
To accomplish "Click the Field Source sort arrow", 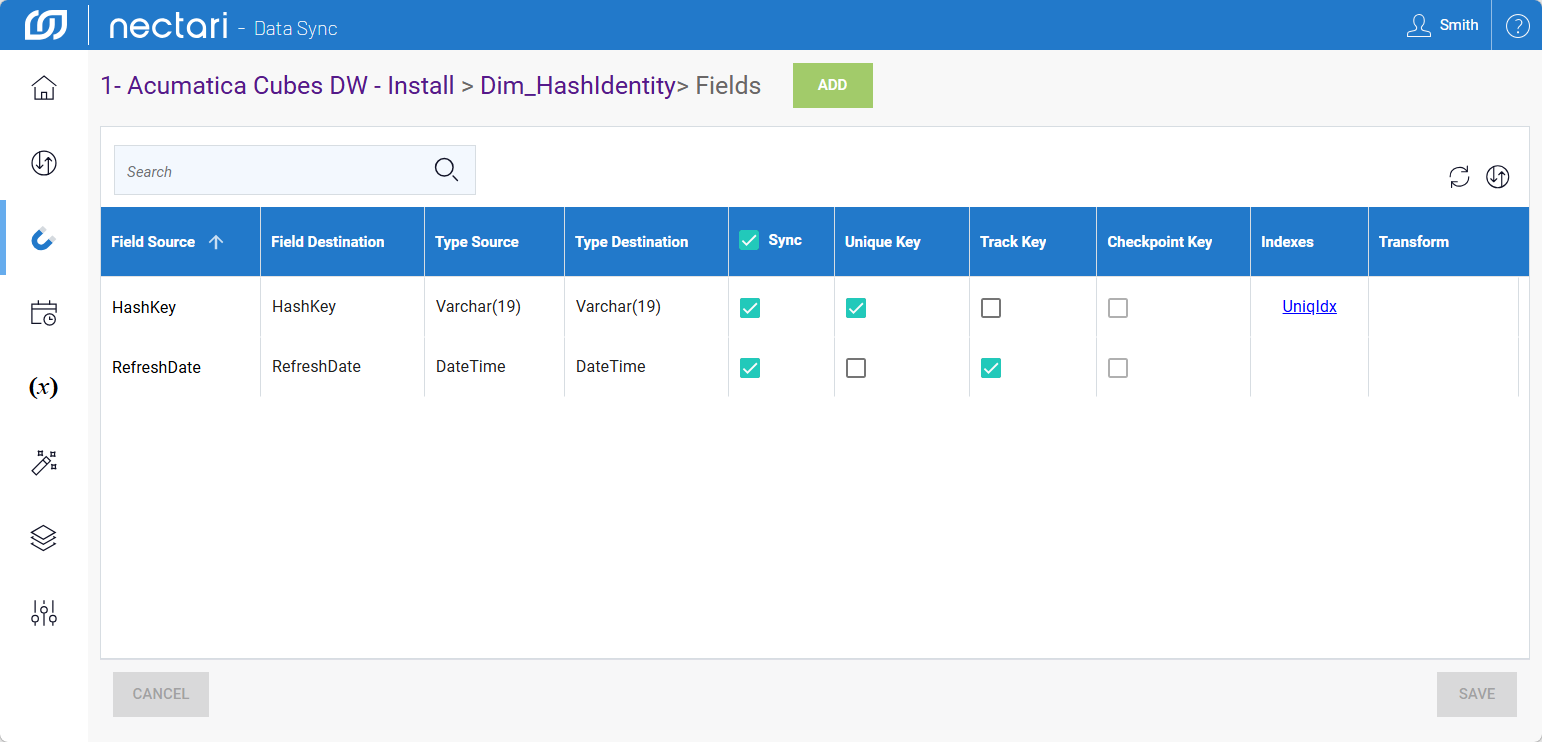I will (x=216, y=242).
